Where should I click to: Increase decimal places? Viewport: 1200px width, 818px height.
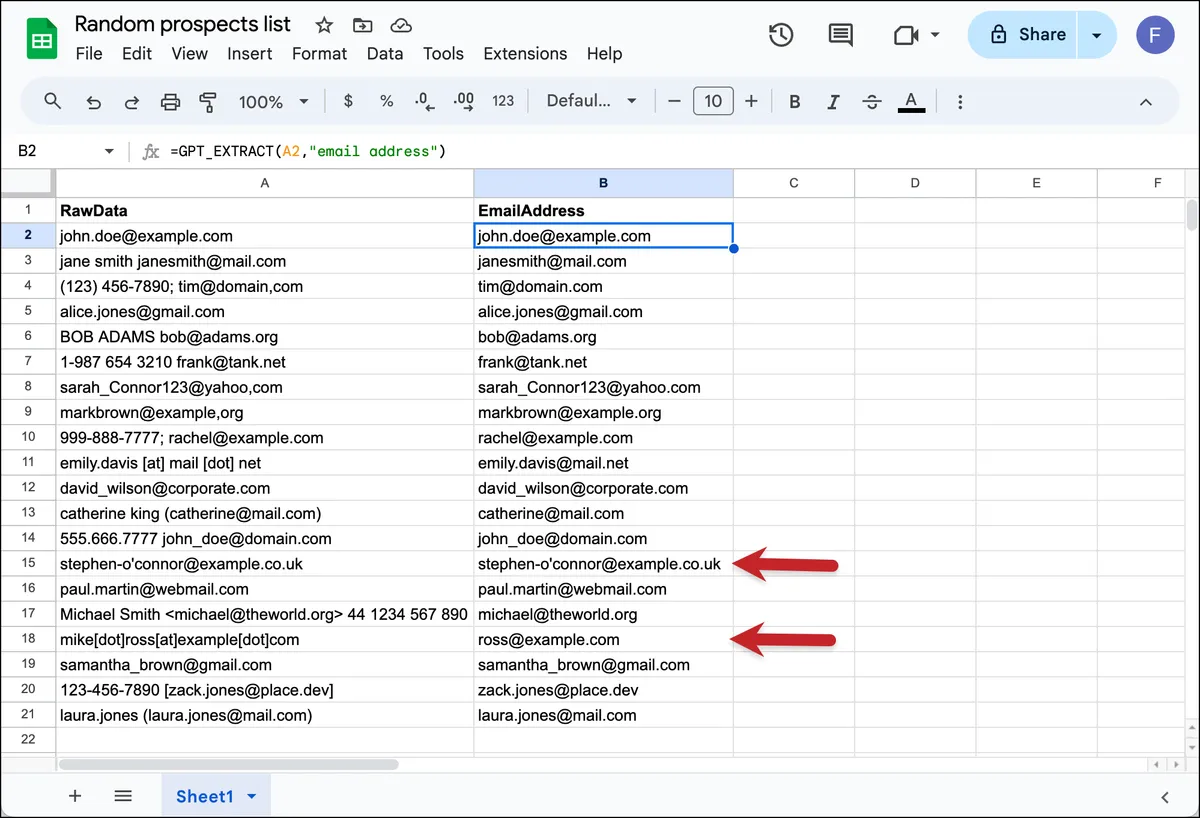point(463,101)
